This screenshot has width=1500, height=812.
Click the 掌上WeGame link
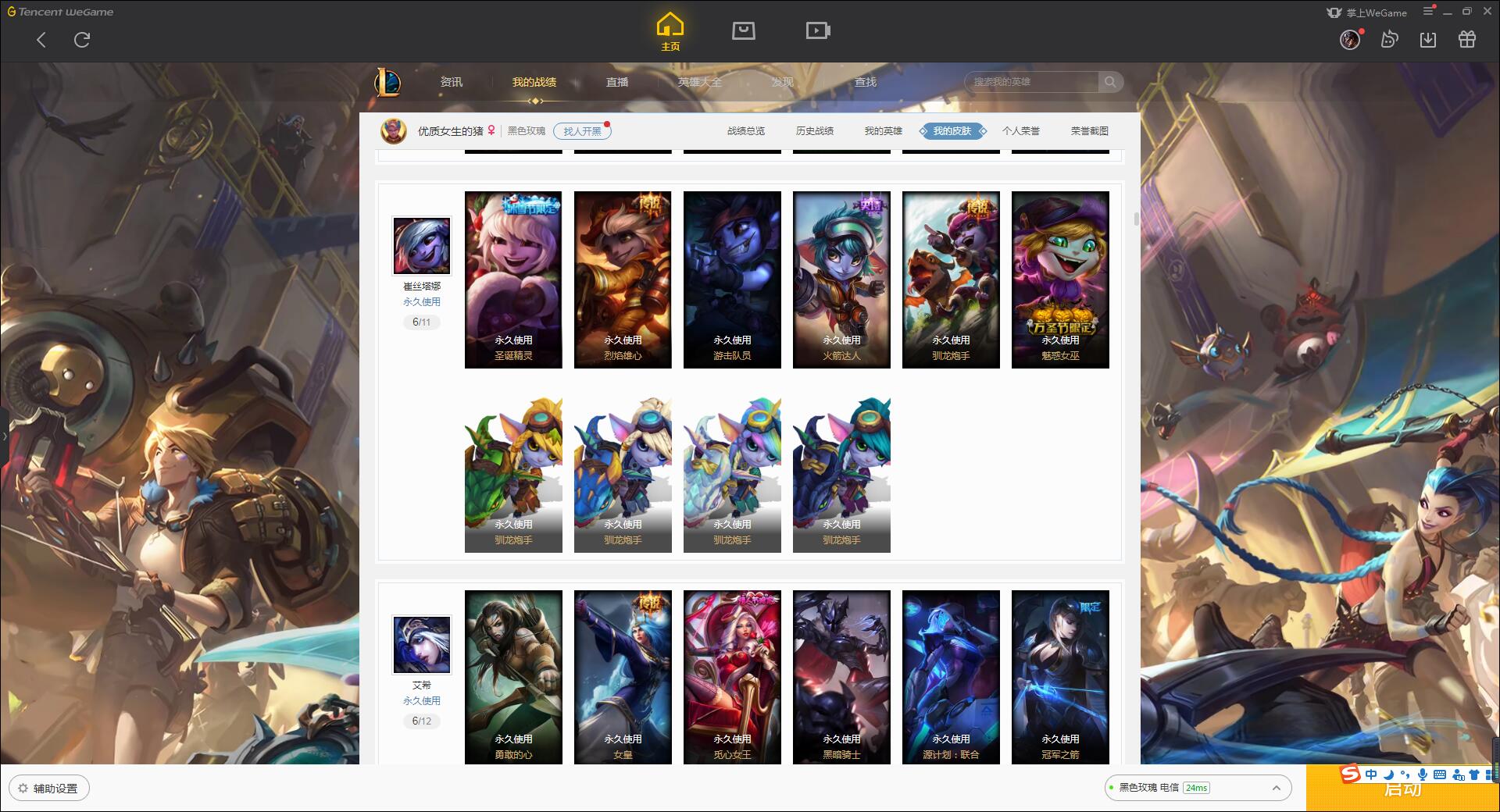point(1366,12)
